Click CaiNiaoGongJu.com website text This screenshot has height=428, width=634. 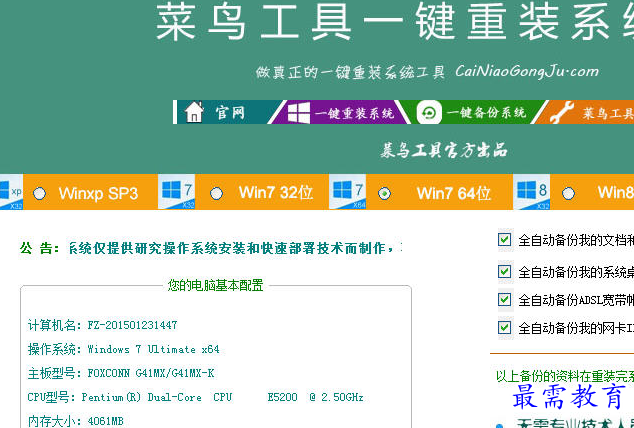[527, 72]
